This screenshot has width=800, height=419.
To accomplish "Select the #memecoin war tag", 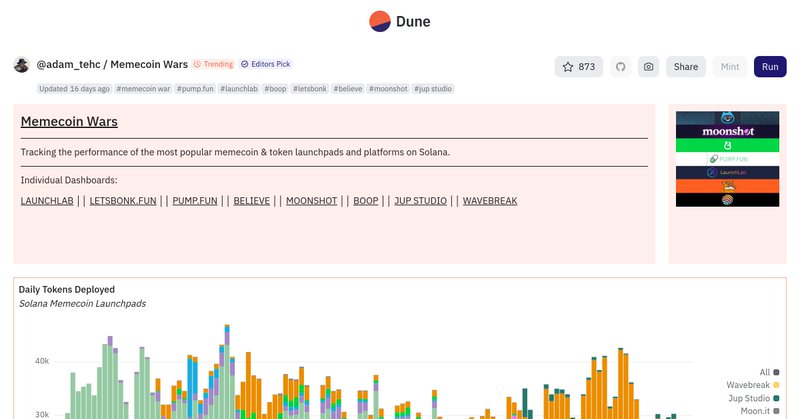I will tap(143, 89).
